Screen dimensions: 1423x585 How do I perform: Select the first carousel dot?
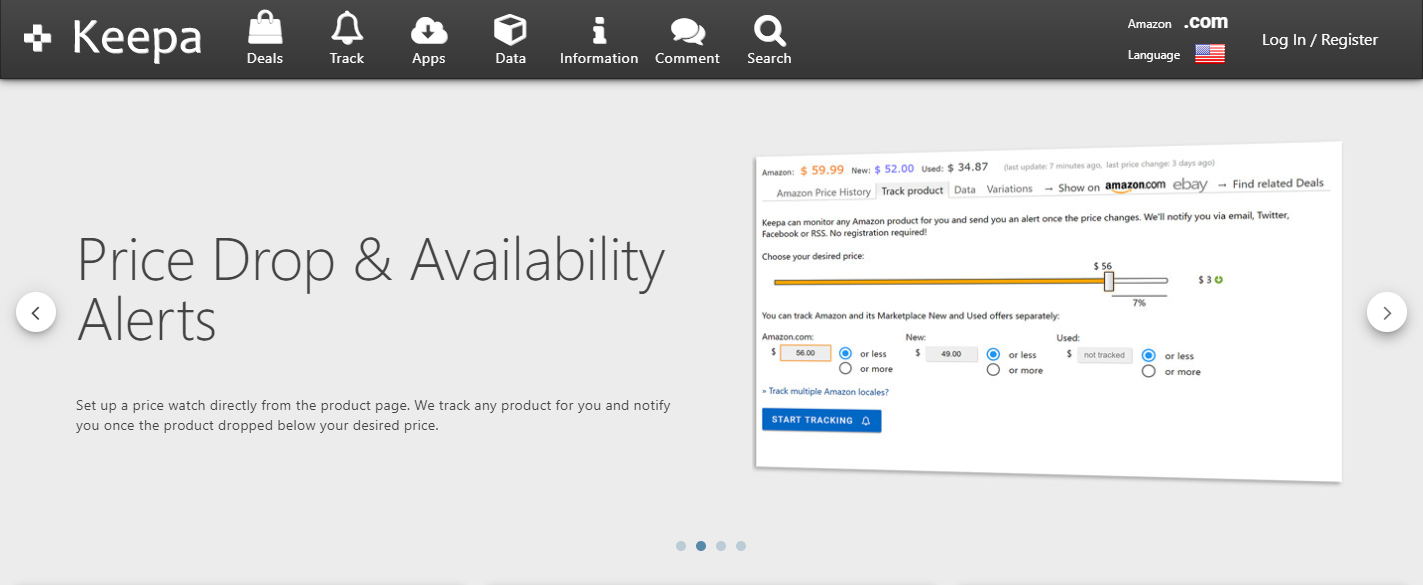(x=681, y=546)
